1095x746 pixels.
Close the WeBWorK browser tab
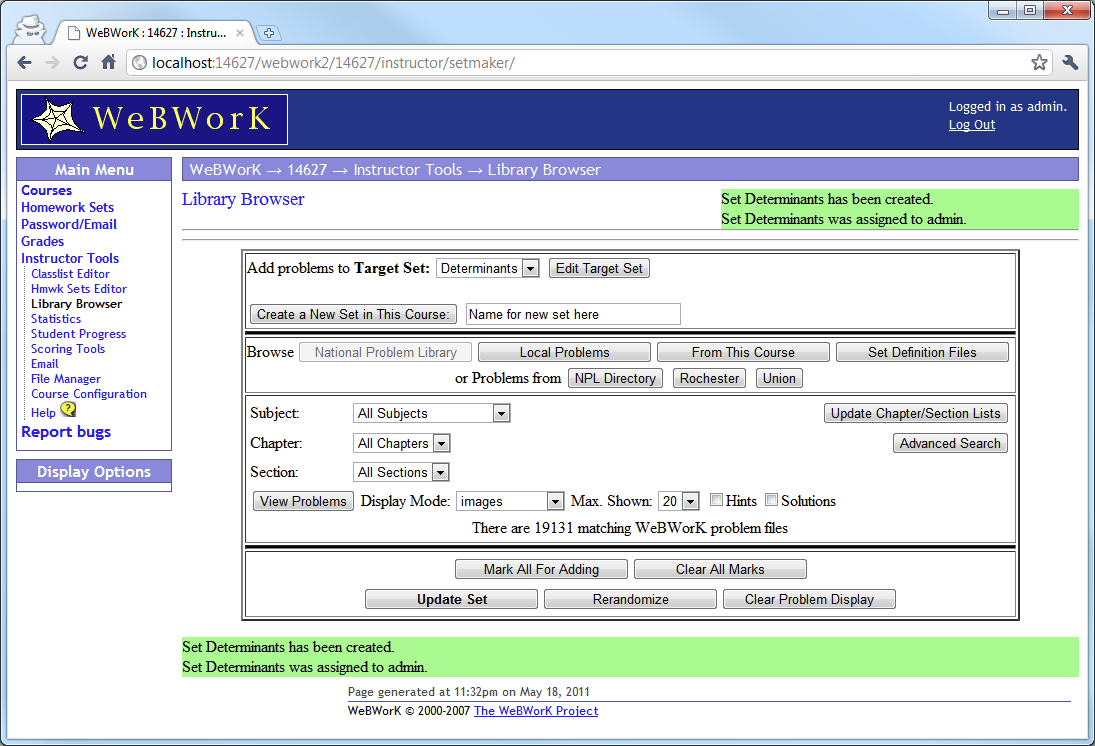[240, 33]
